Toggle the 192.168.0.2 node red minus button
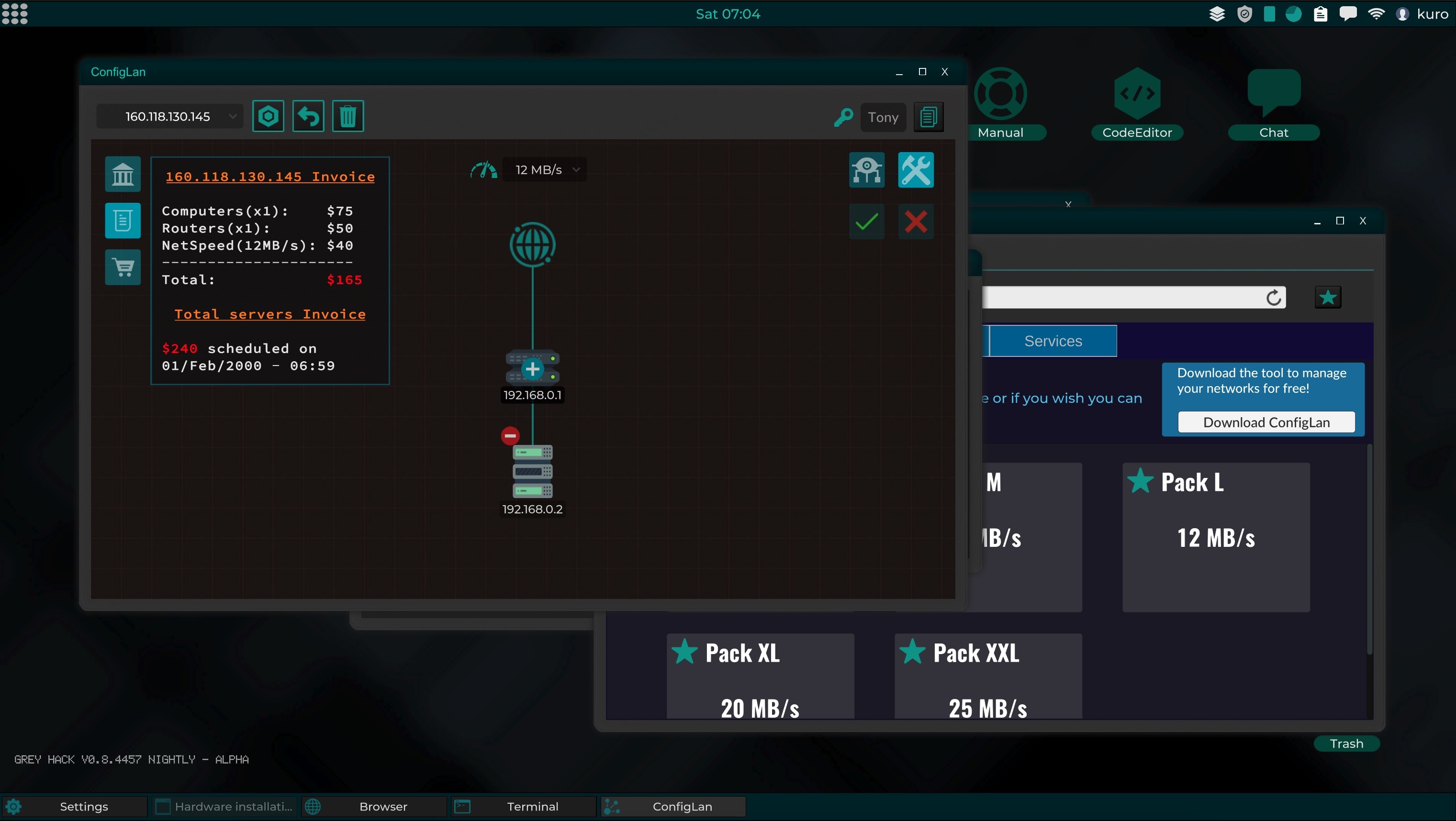 pyautogui.click(x=510, y=435)
